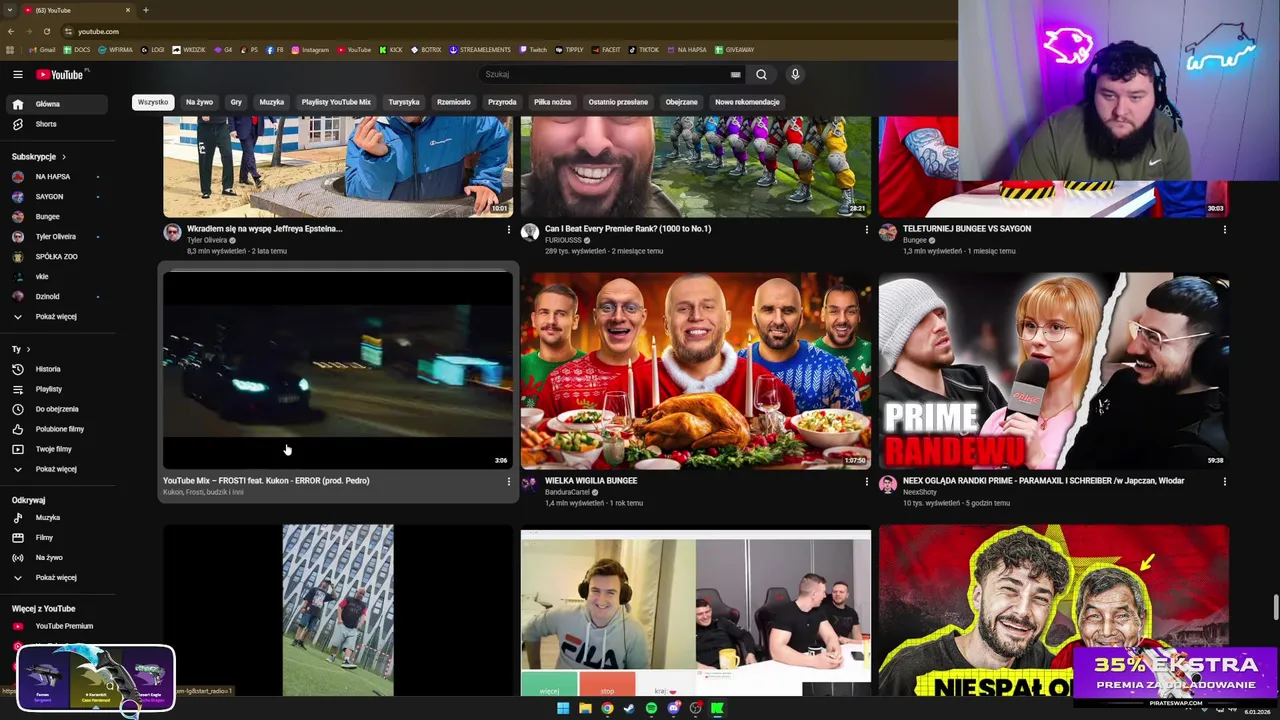Click the browser back arrow
The image size is (1280, 720).
coord(11,31)
